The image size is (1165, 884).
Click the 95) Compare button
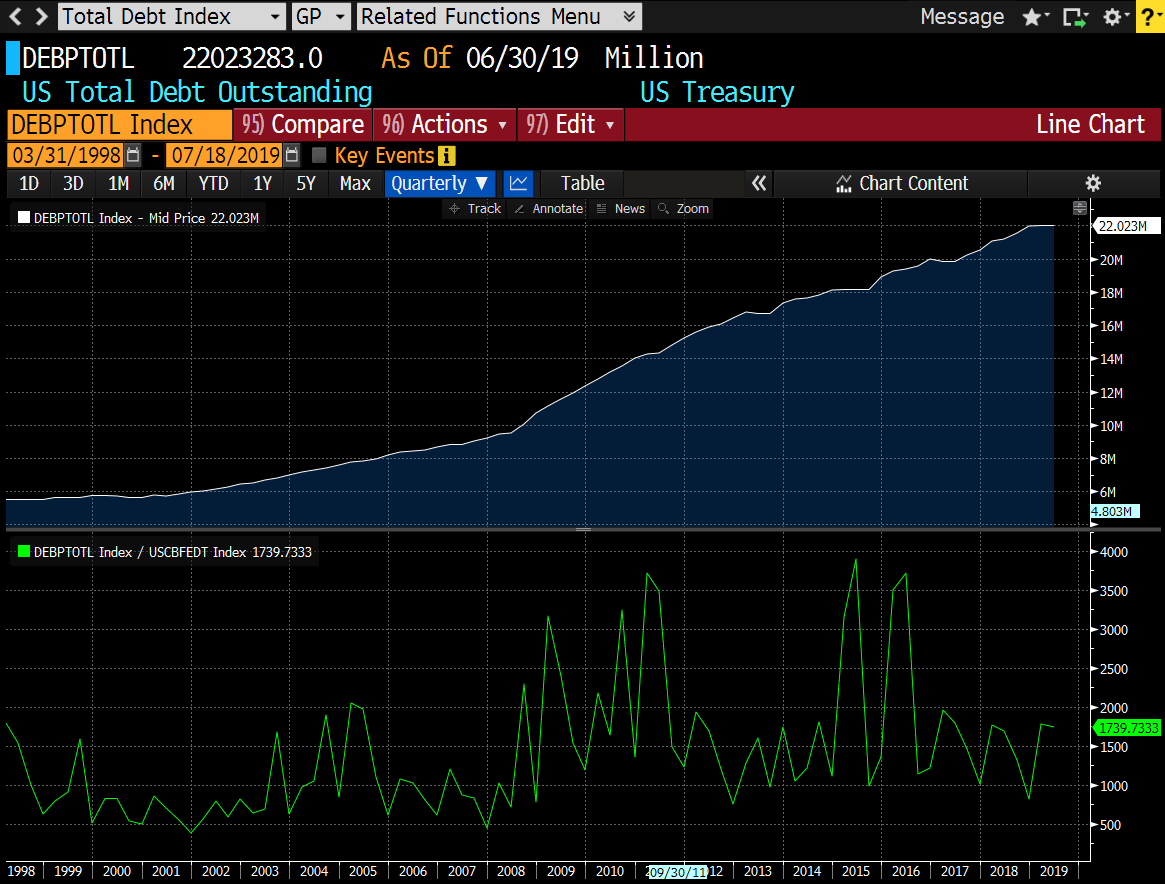tap(303, 124)
